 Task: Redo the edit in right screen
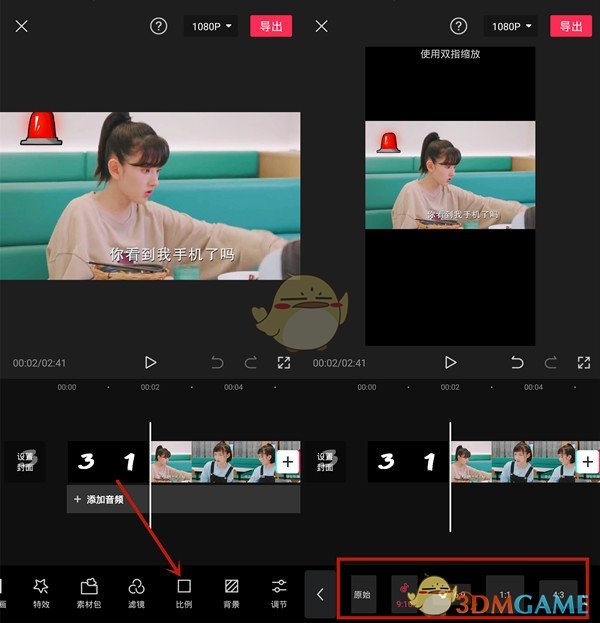click(551, 362)
